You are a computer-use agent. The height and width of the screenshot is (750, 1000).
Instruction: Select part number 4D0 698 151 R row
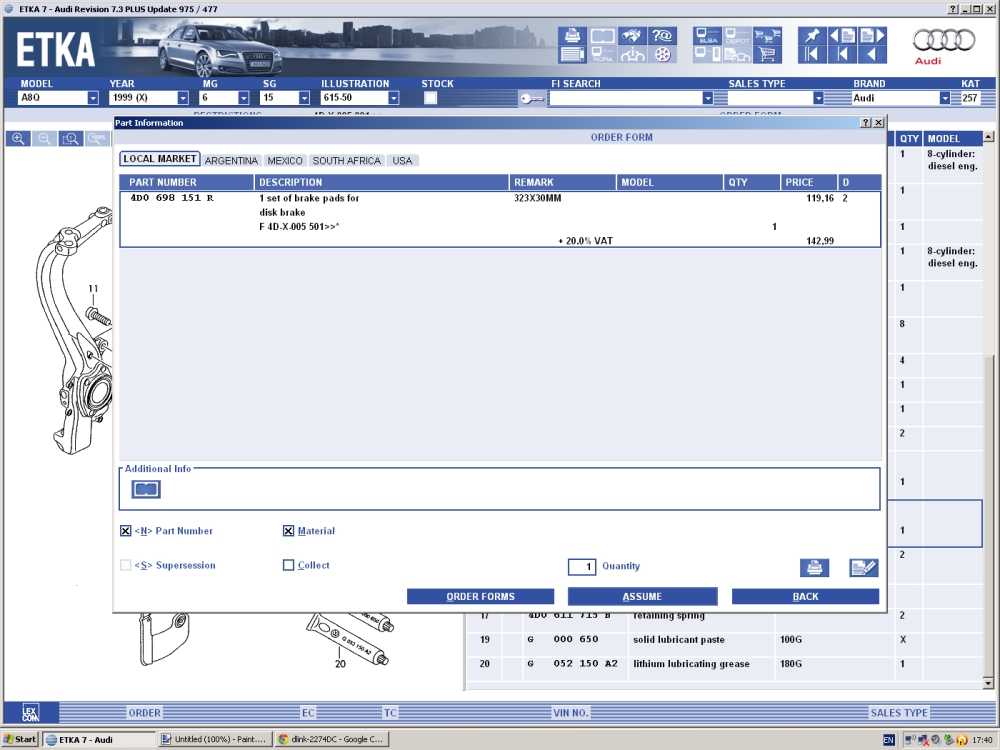point(500,219)
